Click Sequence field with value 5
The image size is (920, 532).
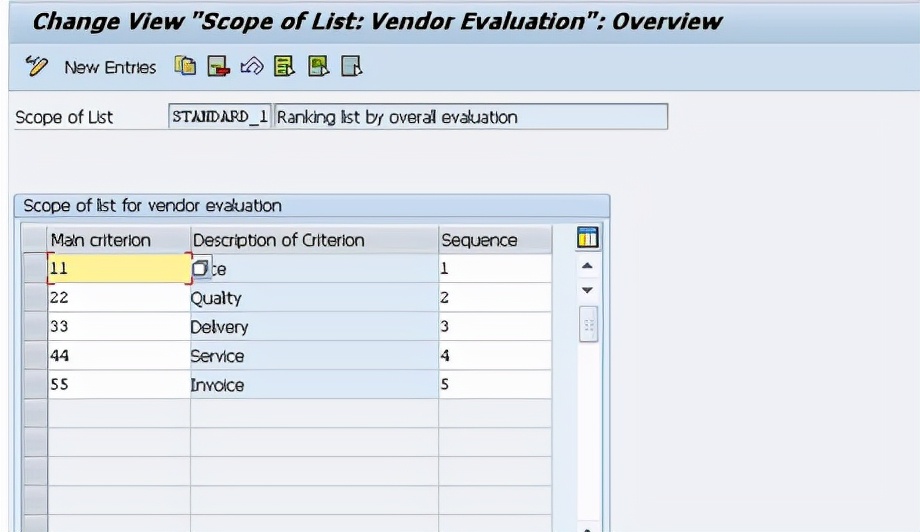pyautogui.click(x=495, y=384)
